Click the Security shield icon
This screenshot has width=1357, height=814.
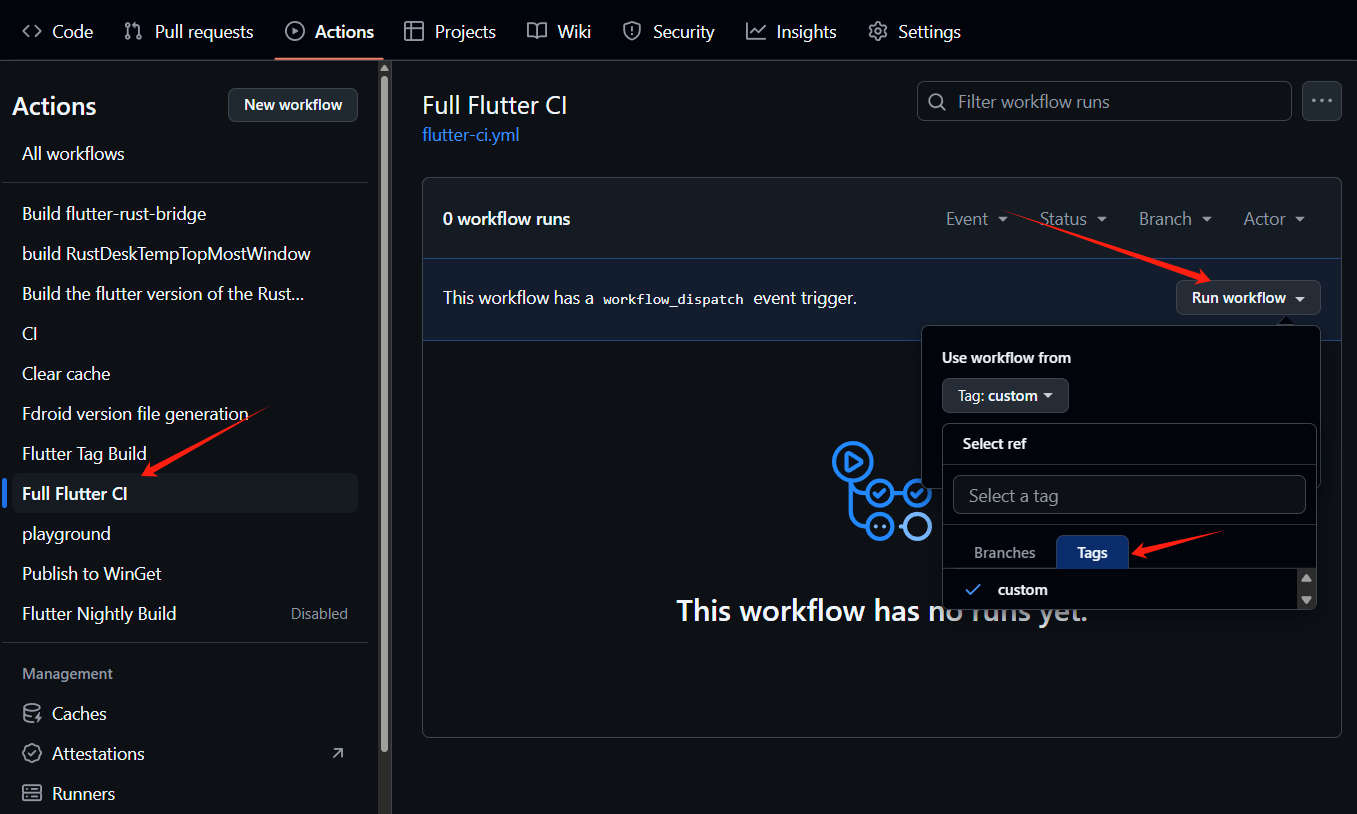tap(632, 32)
